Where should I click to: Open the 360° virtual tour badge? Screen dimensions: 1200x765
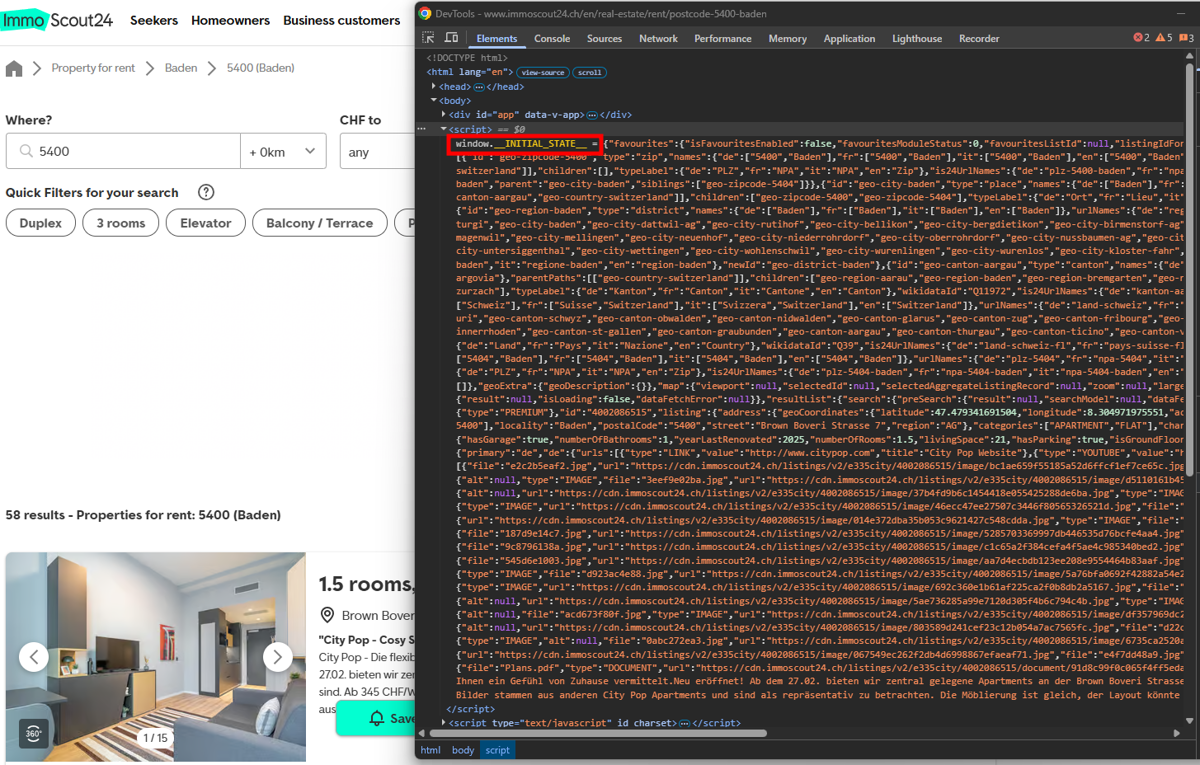(36, 733)
